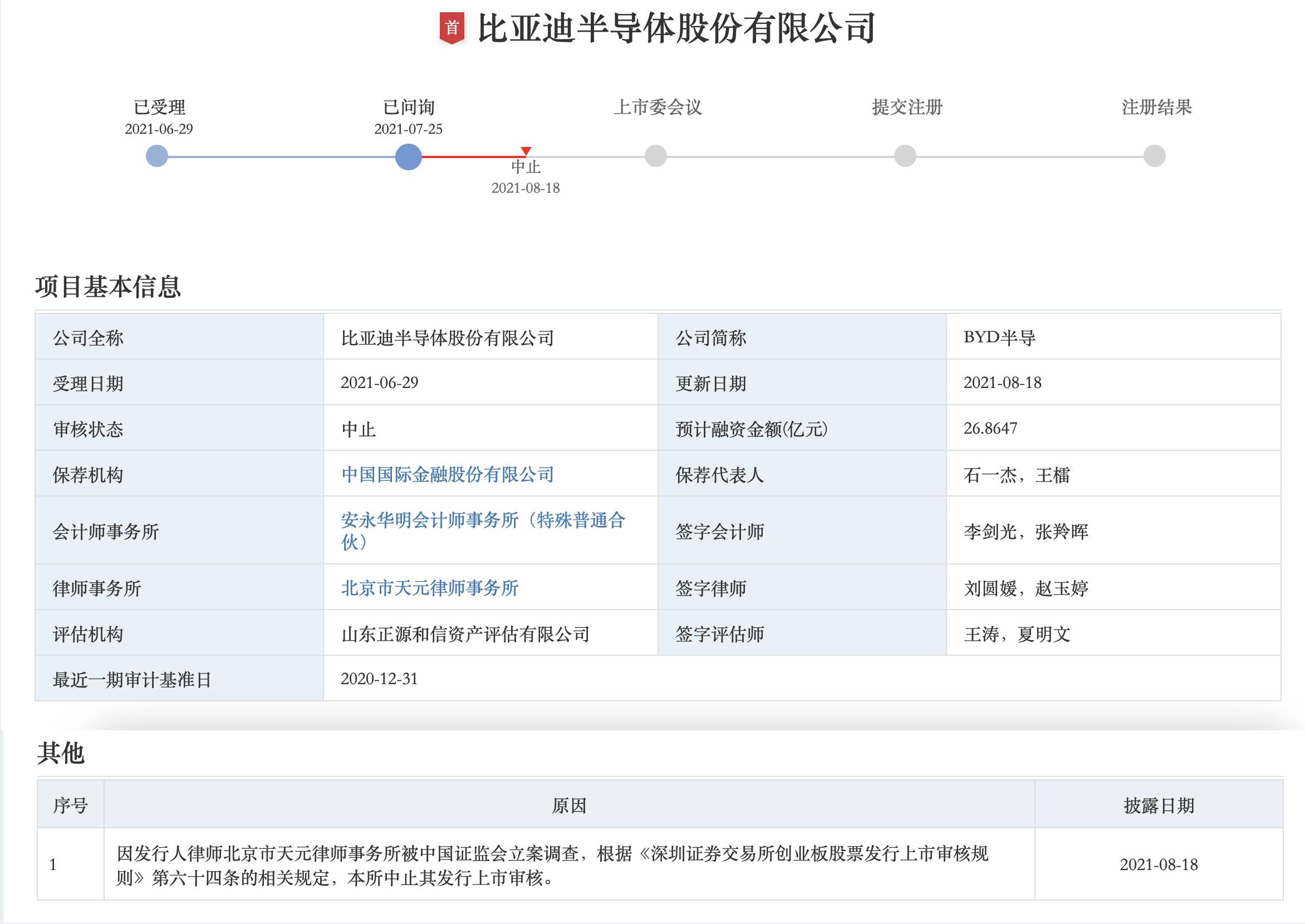This screenshot has height=924, width=1305.
Task: Click the 保荐代表人 label cell
Action: pyautogui.click(x=802, y=473)
